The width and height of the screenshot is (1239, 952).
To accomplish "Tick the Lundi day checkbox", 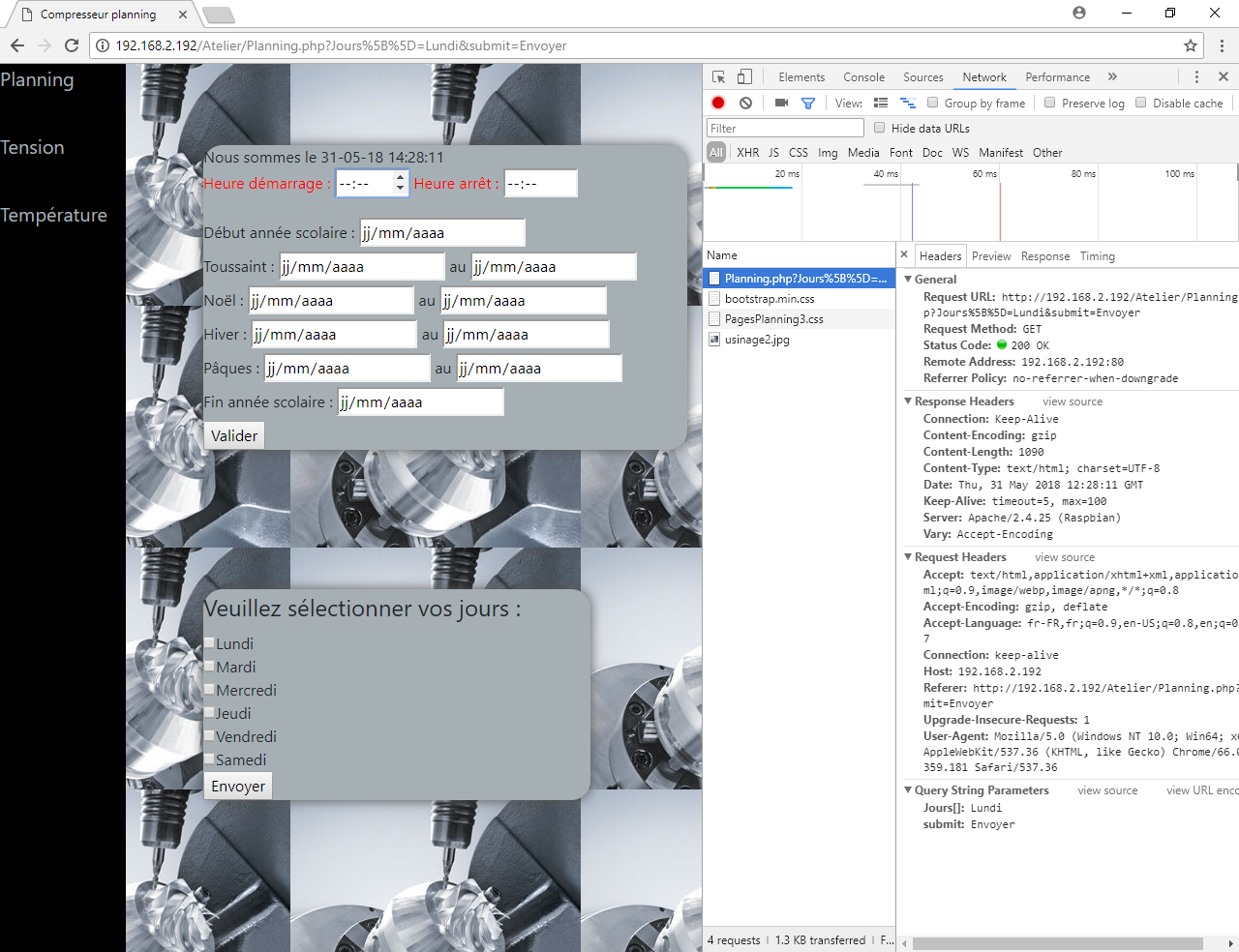I will 209,643.
